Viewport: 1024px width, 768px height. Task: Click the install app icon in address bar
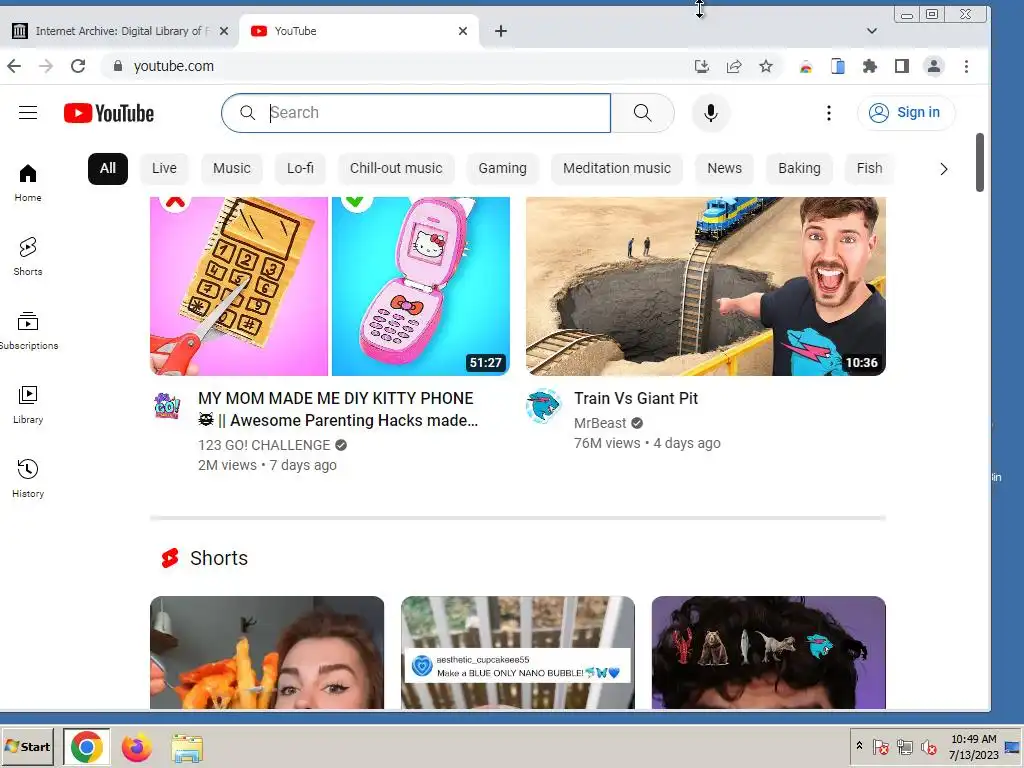click(701, 66)
